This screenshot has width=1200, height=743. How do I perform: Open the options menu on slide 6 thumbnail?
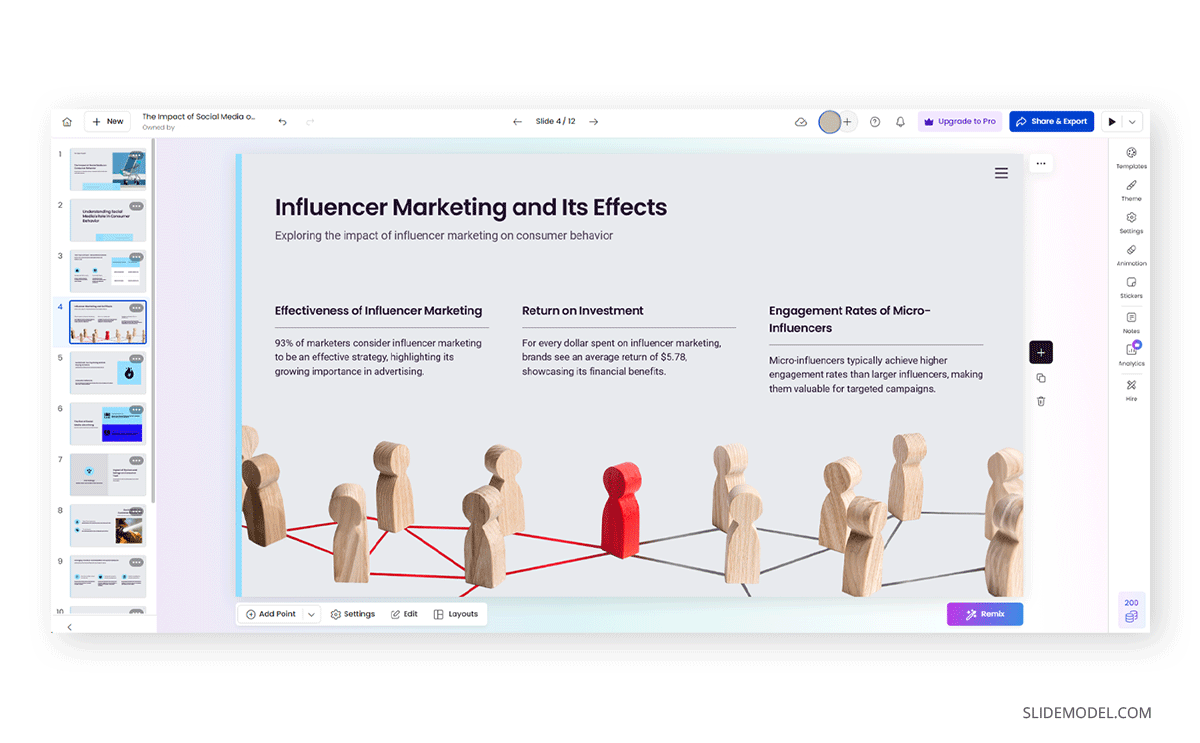click(x=136, y=410)
